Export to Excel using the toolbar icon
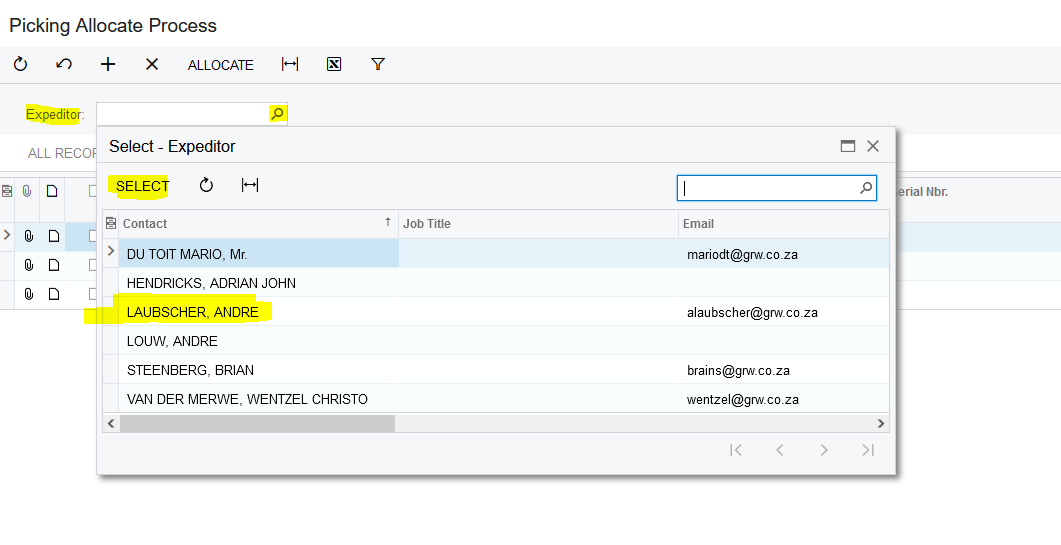 pos(334,64)
